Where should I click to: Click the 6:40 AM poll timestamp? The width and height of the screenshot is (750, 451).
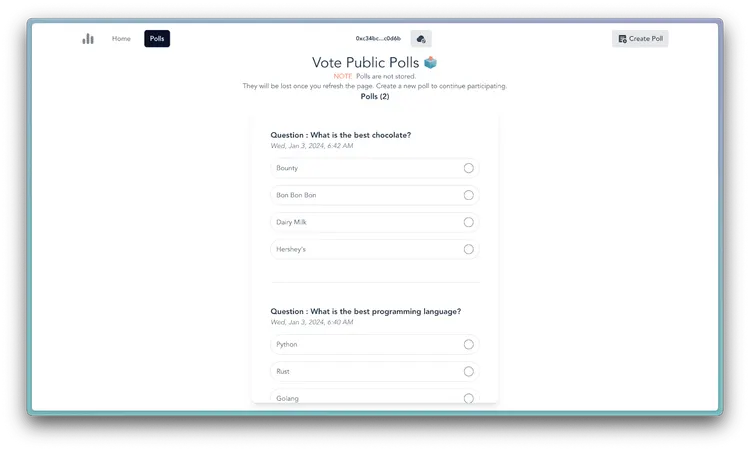(312, 322)
